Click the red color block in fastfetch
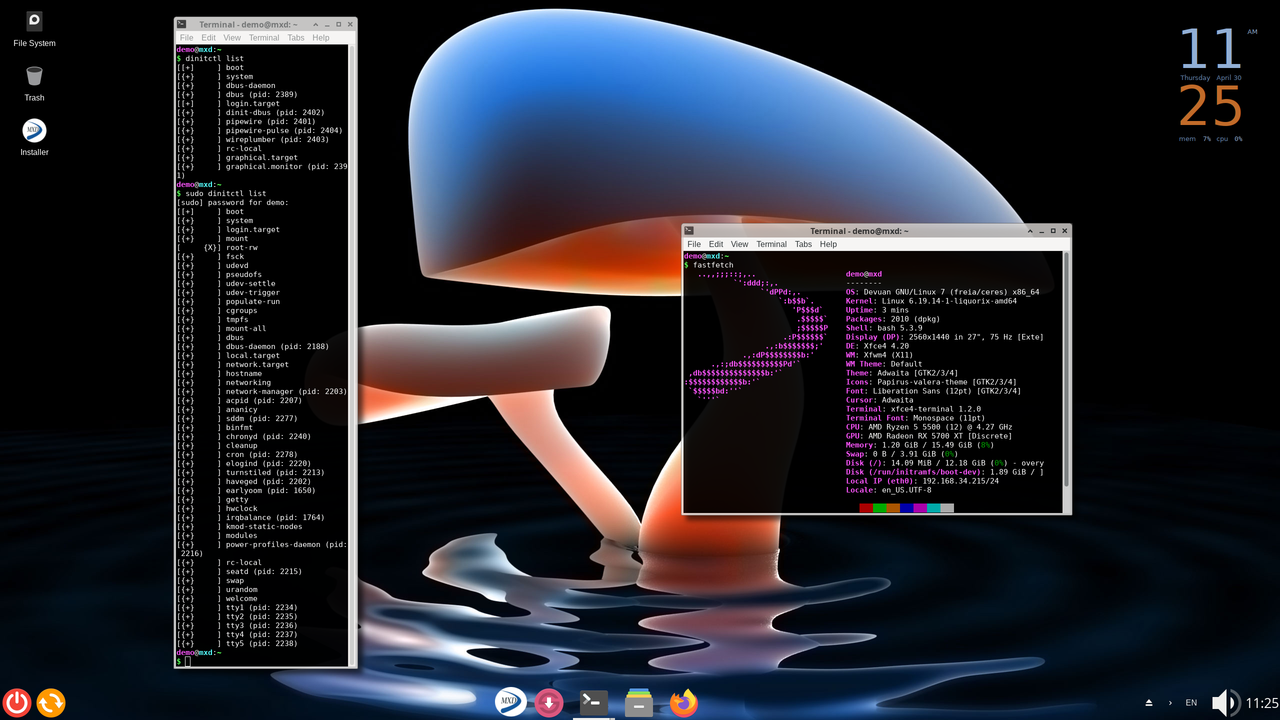1280x720 pixels. [x=866, y=508]
